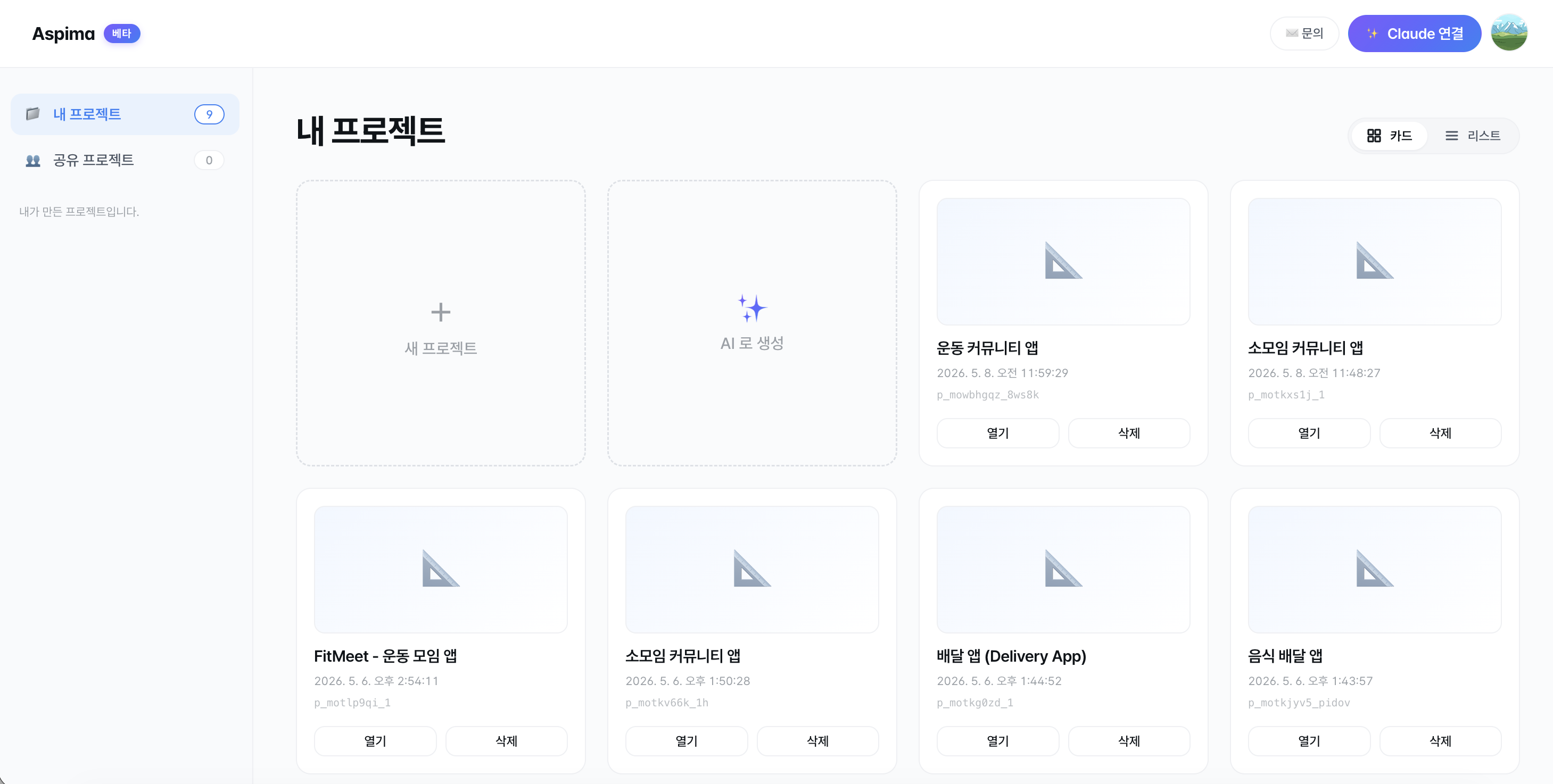Open the 문의 contact button
This screenshot has height=784, width=1553.
coord(1304,33)
